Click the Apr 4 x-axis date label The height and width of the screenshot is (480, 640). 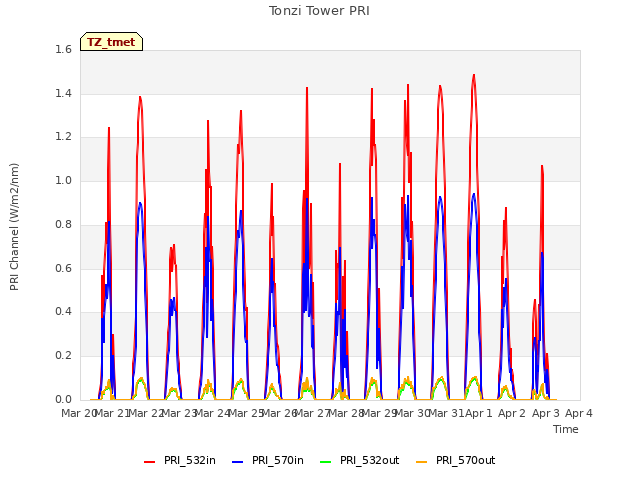pyautogui.click(x=579, y=413)
